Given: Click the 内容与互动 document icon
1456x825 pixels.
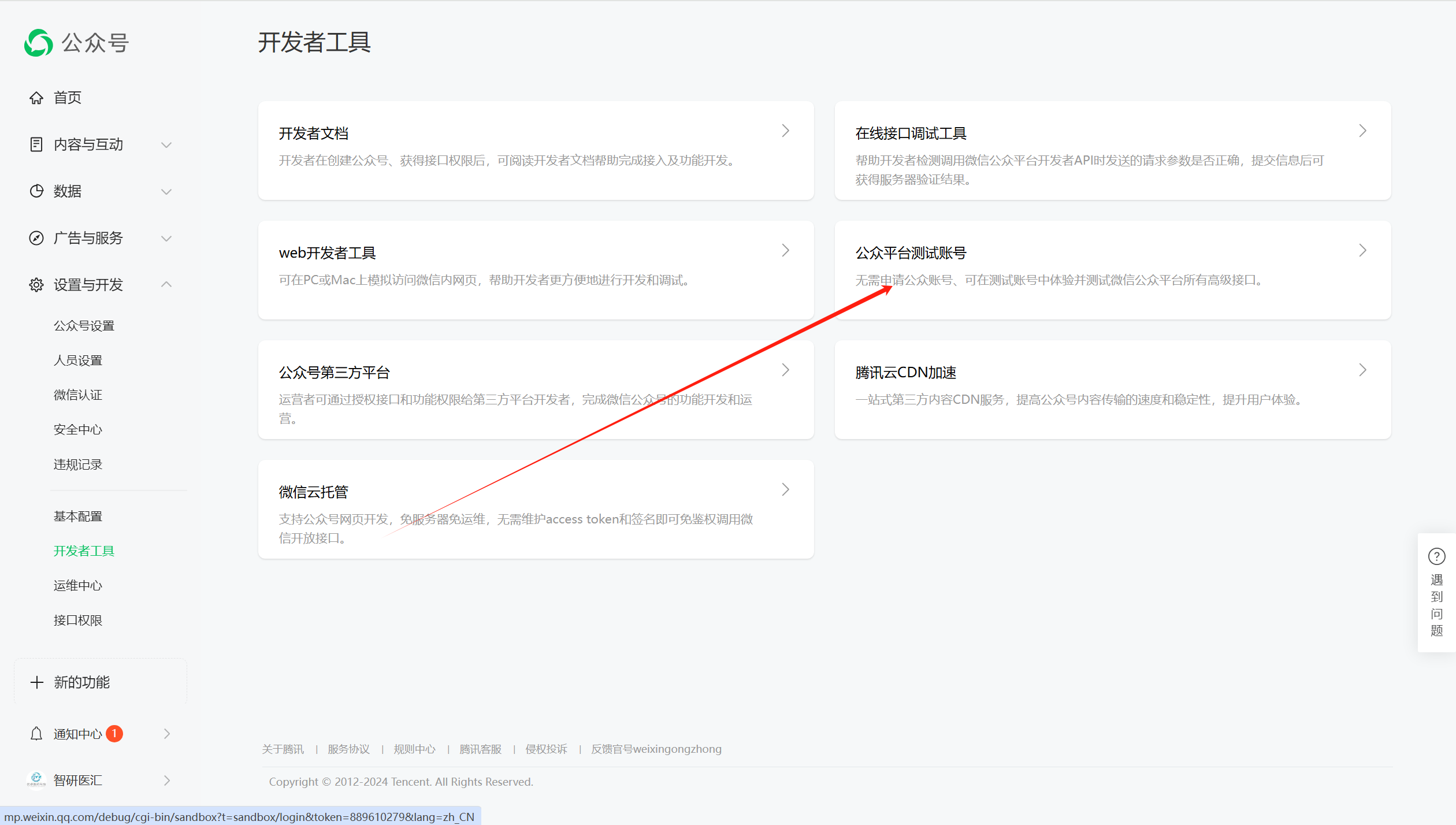Looking at the screenshot, I should point(36,144).
